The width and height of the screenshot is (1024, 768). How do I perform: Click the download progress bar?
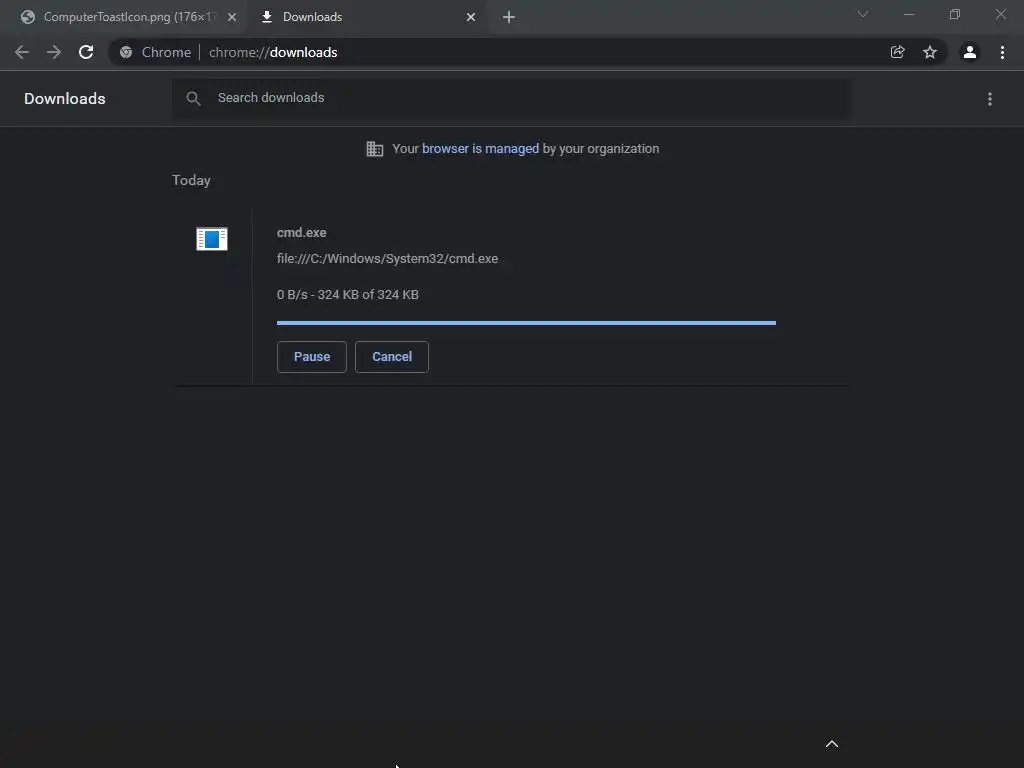(526, 323)
